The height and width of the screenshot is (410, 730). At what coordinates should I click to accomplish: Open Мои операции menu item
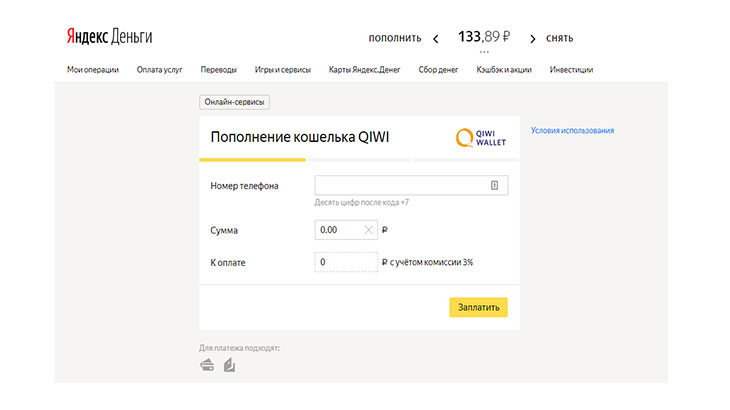tap(93, 70)
